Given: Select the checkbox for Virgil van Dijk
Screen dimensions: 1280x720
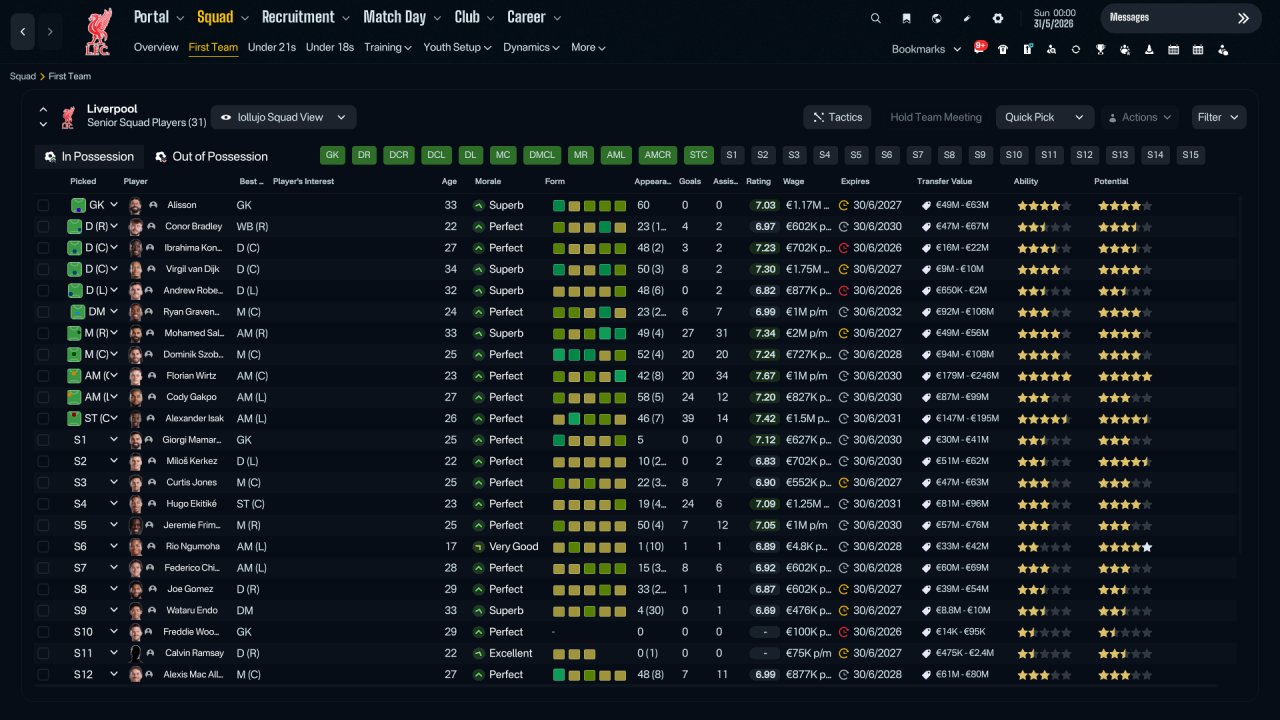Looking at the screenshot, I should 43,269.
